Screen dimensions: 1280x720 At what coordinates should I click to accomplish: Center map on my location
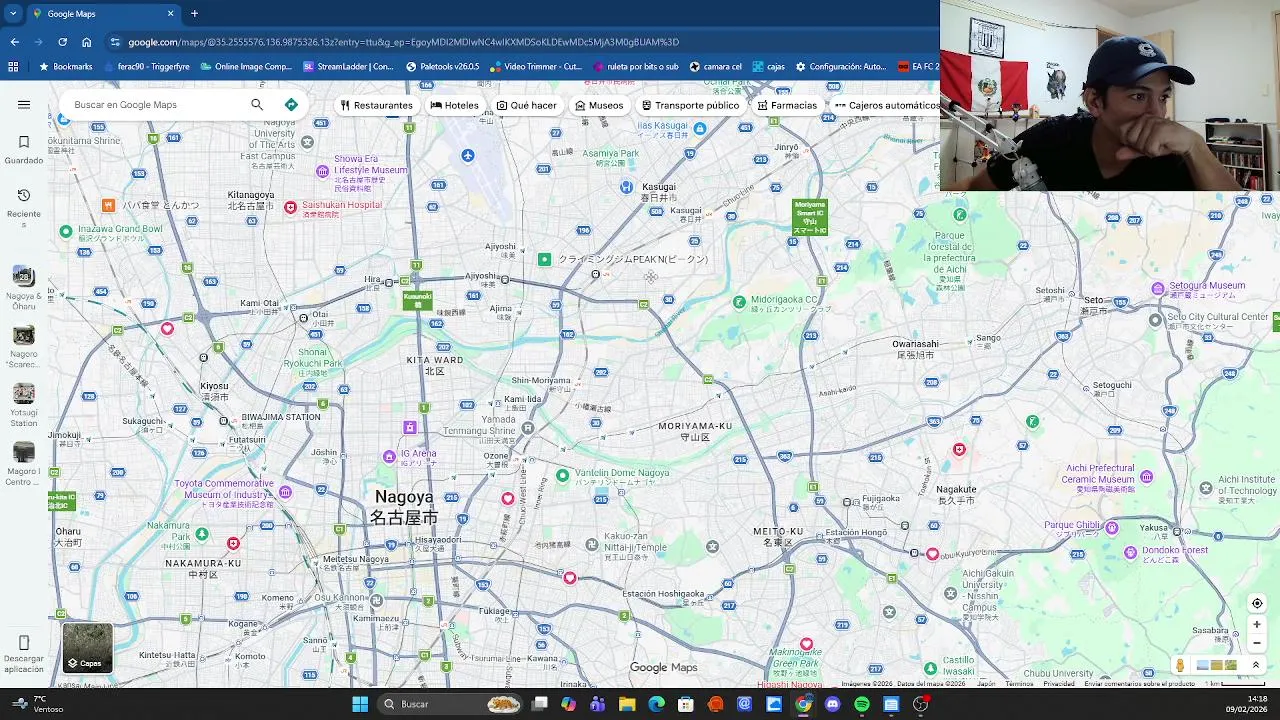[1257, 603]
